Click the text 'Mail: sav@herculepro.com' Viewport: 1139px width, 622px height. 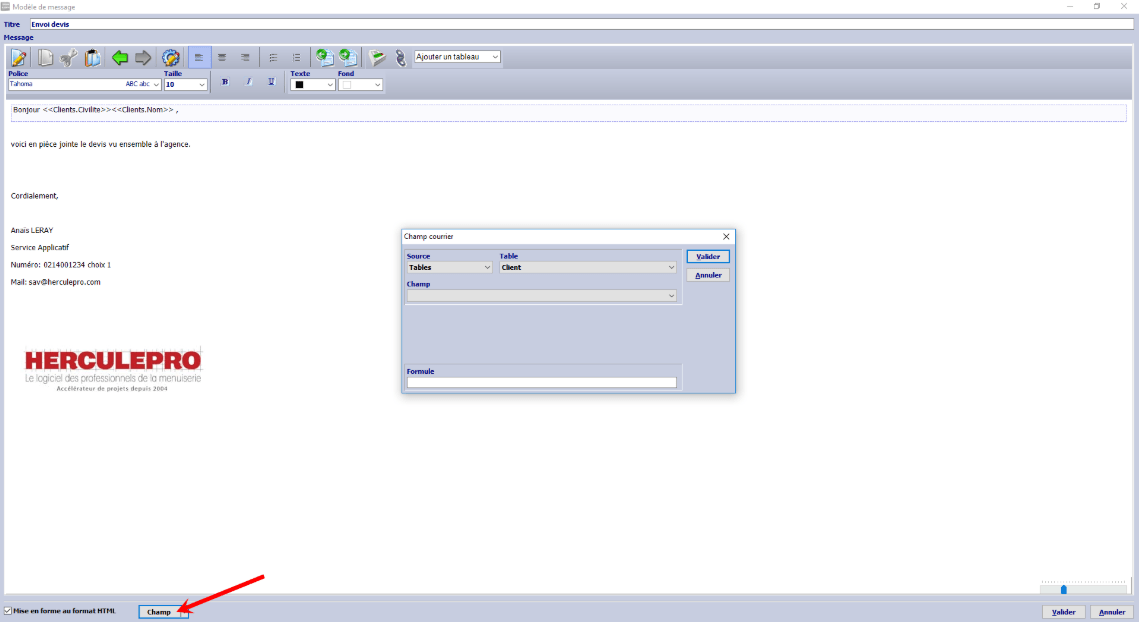click(x=55, y=282)
